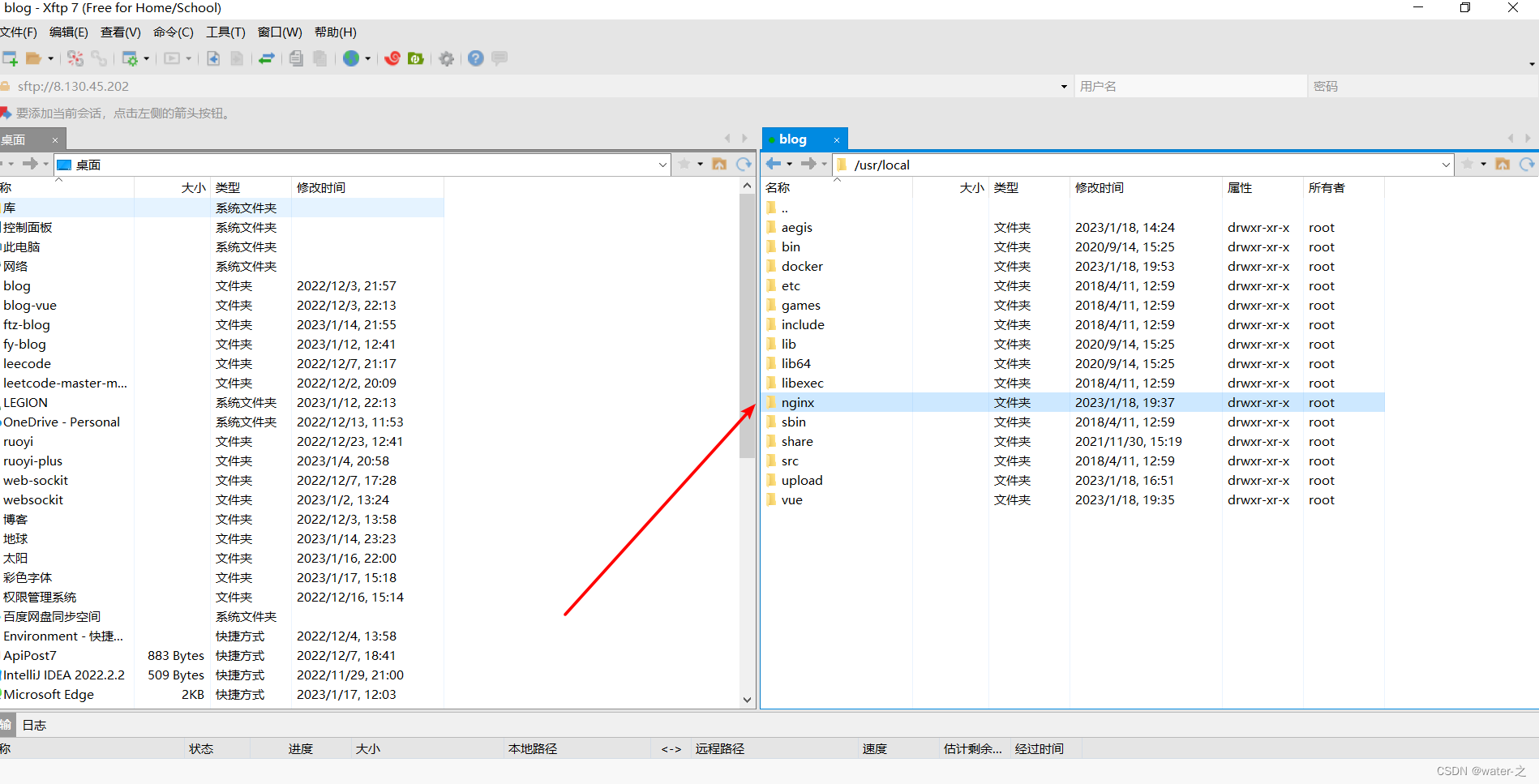The width and height of the screenshot is (1539, 784).
Task: Close the blog session tab
Action: click(x=837, y=140)
